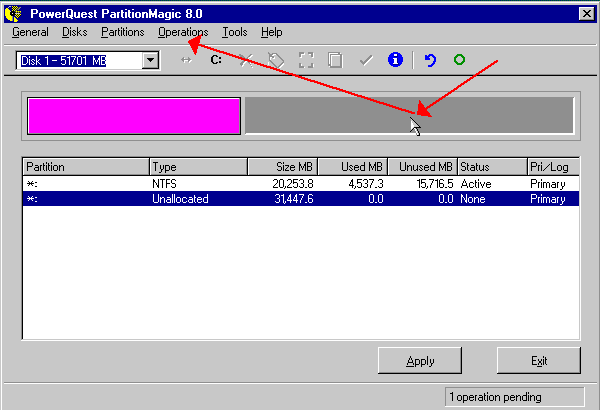600x410 pixels.
Task: Click the green circle apply changes icon
Action: [460, 60]
